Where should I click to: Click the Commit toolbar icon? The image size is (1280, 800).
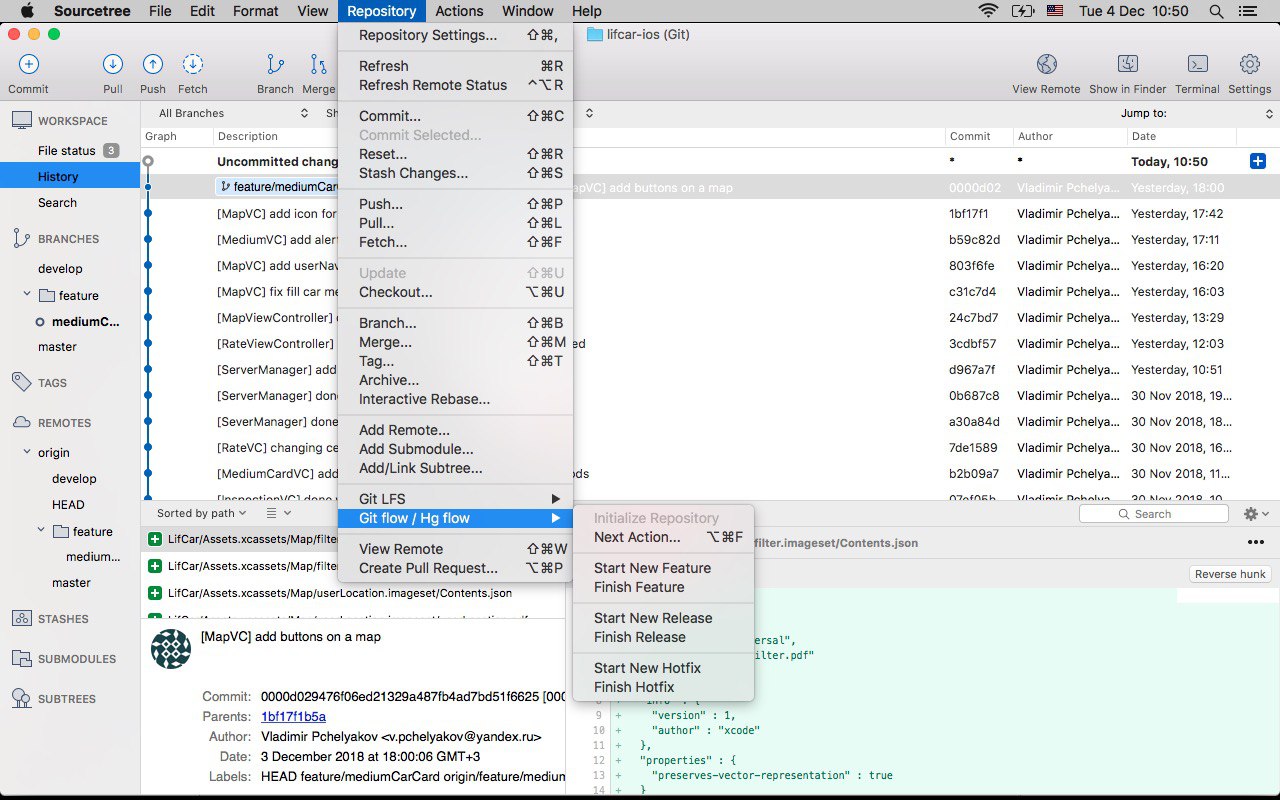(x=28, y=64)
